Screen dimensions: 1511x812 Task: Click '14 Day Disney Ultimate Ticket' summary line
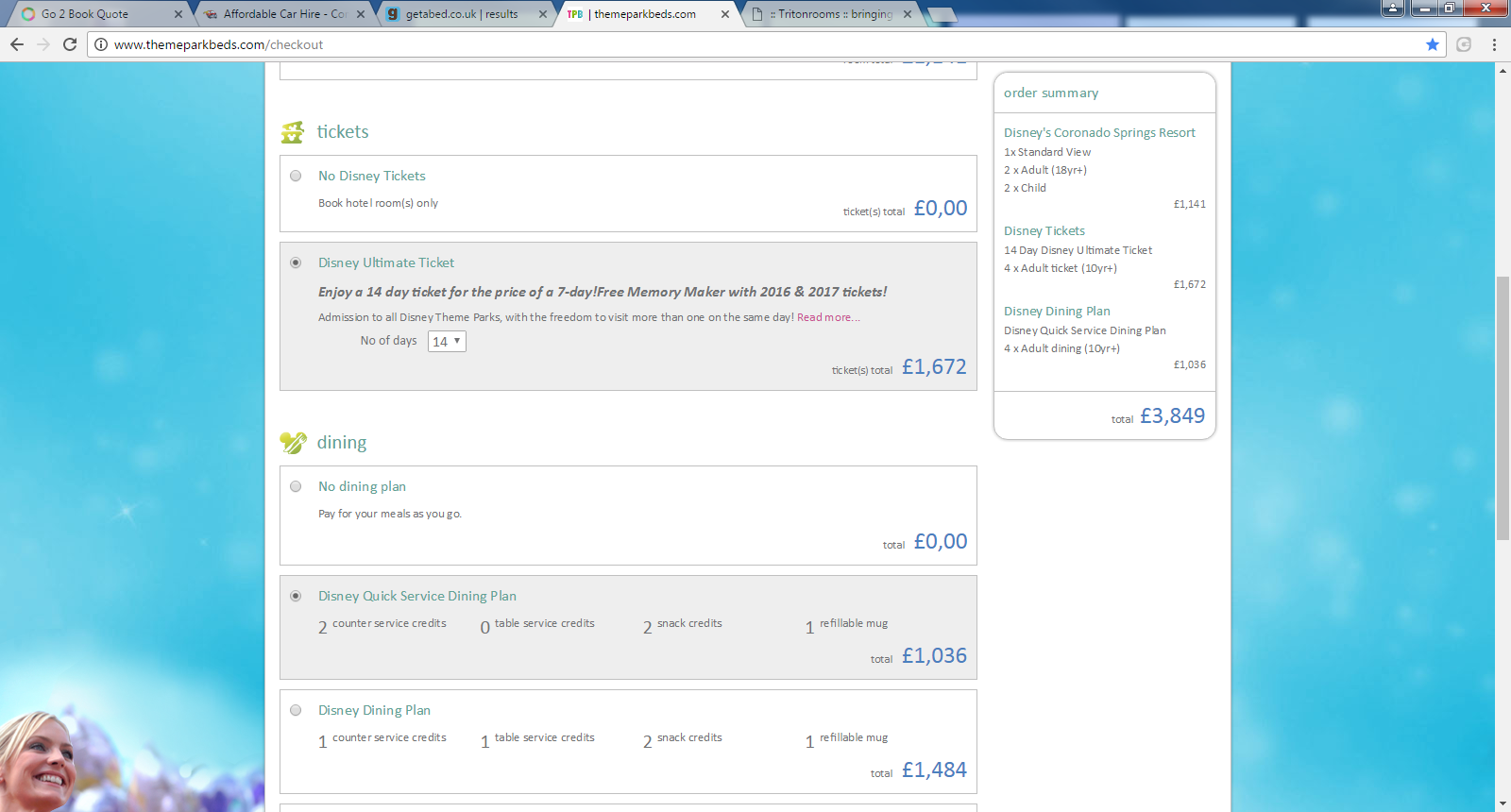pyautogui.click(x=1078, y=250)
